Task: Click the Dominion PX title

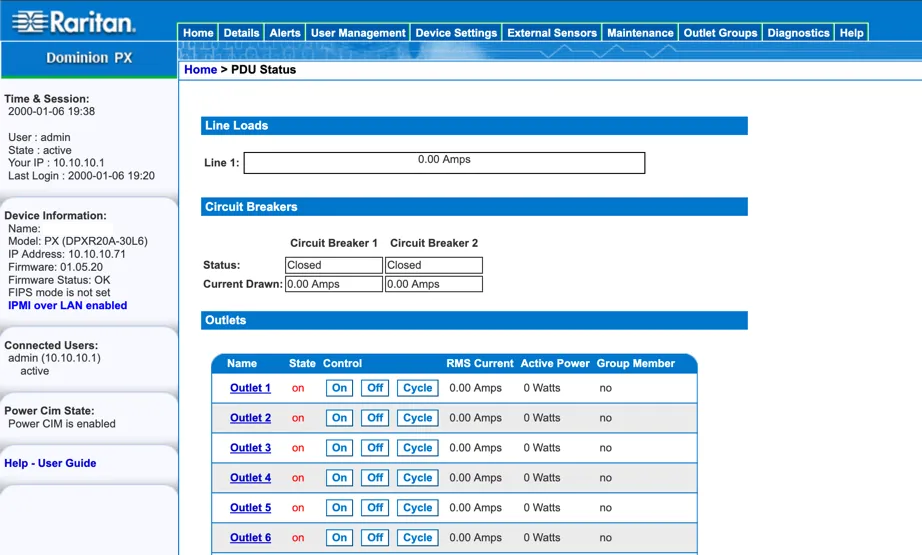Action: [x=89, y=58]
